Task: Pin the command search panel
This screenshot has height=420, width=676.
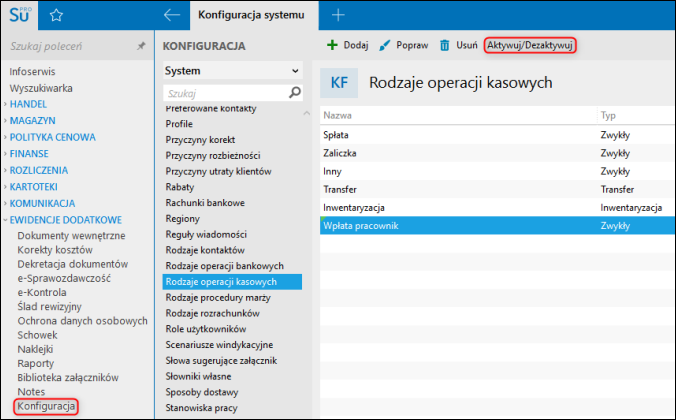Action: tap(141, 46)
